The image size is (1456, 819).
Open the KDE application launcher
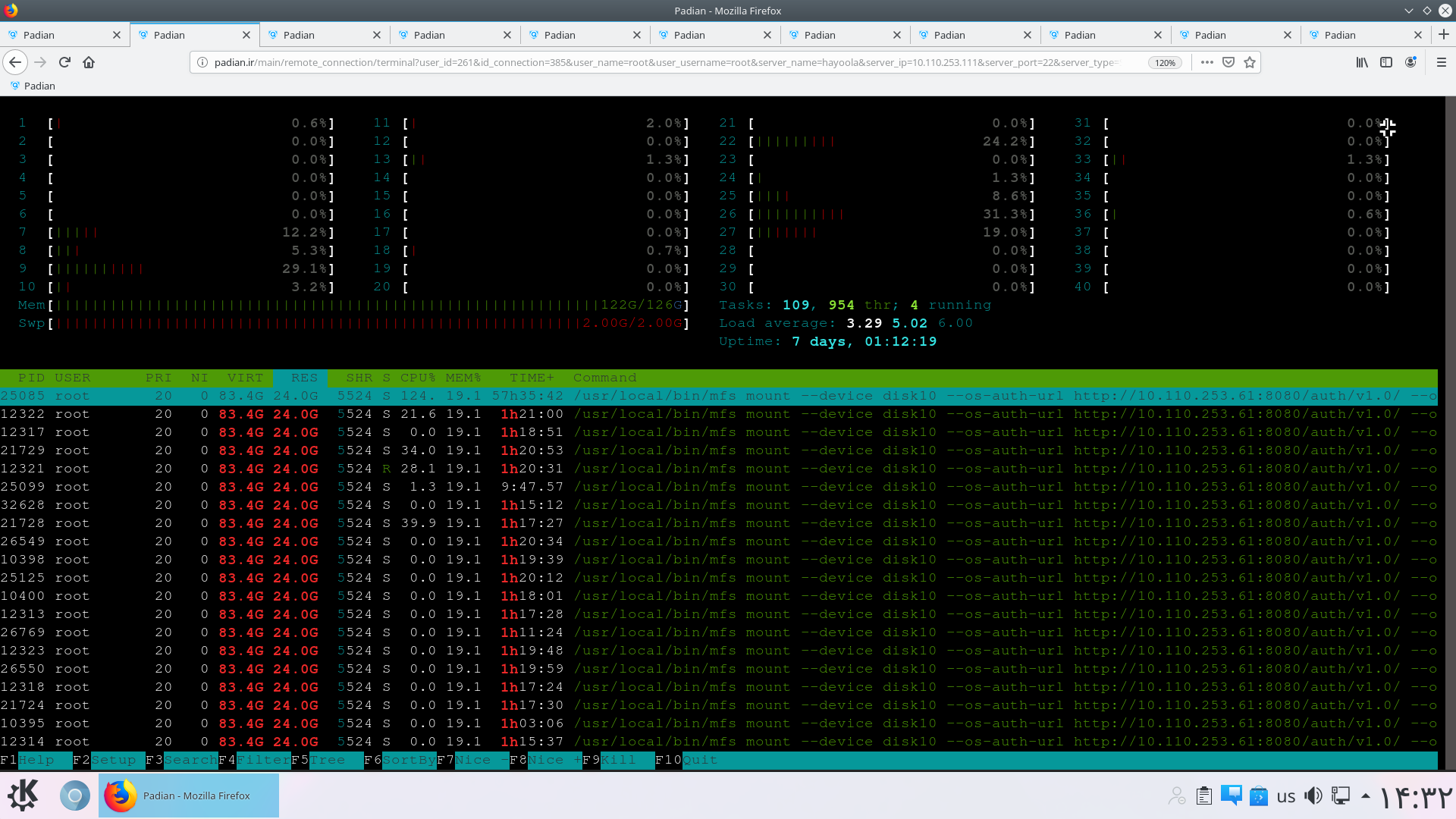(23, 795)
